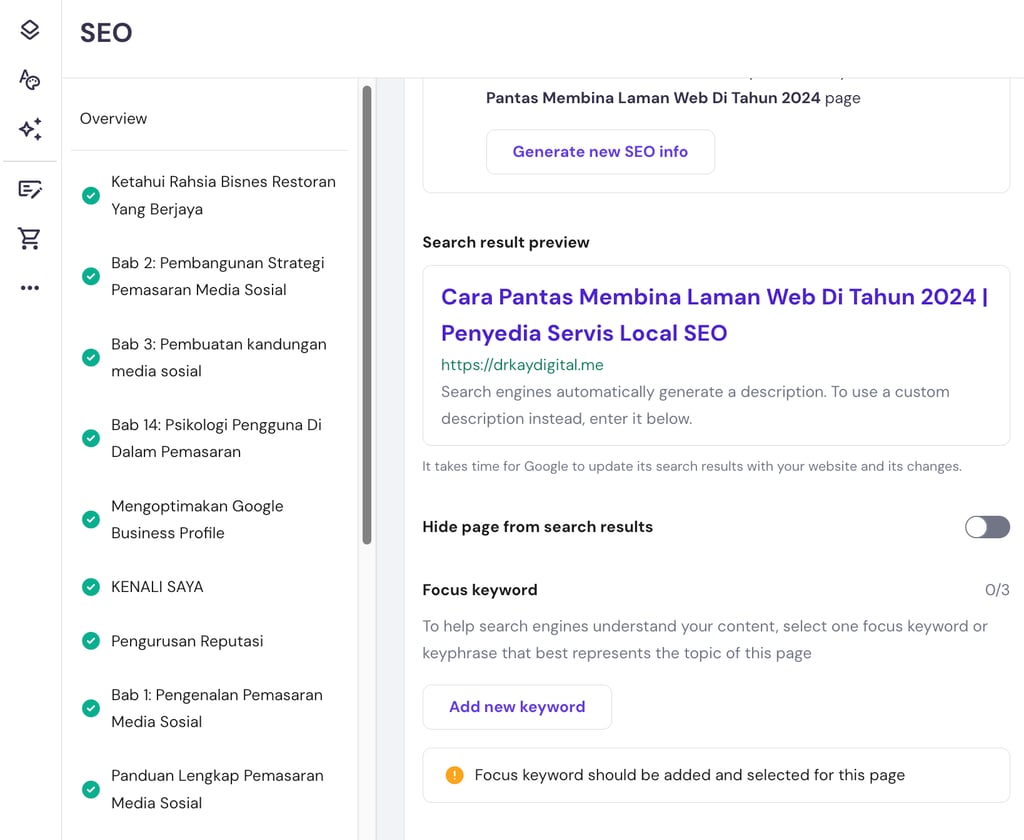Click the Add new keyword button
Screen dimensions: 1024x840
click(517, 707)
